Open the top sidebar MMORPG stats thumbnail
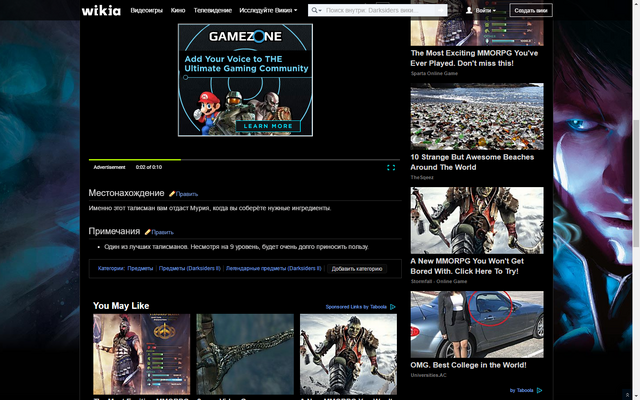640x400 pixels. (x=477, y=23)
